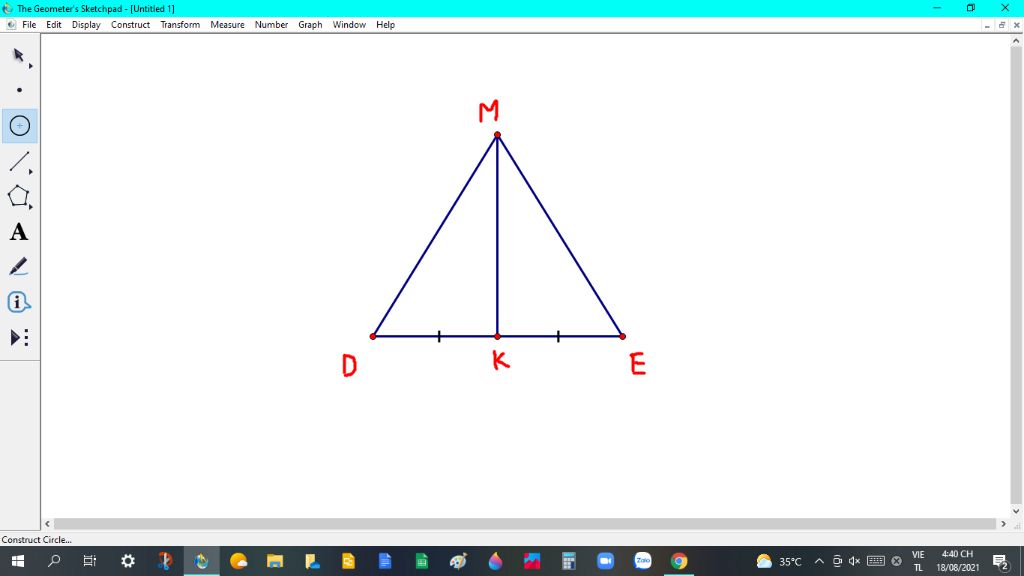
Task: Open the Windows Start menu
Action: (x=18, y=561)
